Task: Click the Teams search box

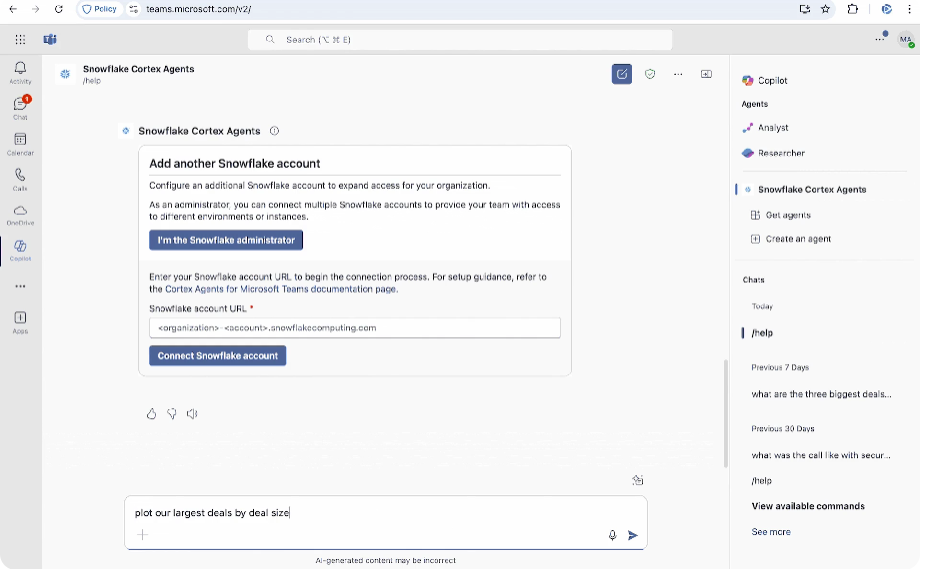Action: pos(460,40)
